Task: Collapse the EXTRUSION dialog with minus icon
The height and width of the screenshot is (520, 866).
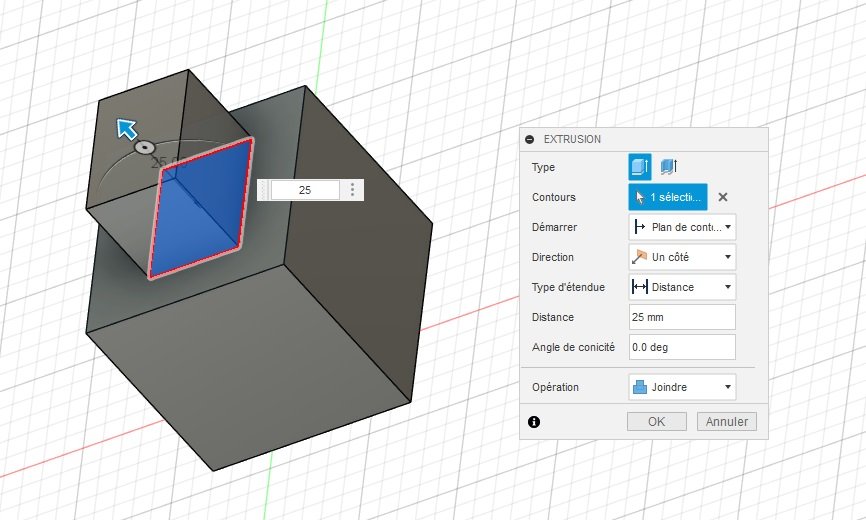Action: [x=530, y=140]
